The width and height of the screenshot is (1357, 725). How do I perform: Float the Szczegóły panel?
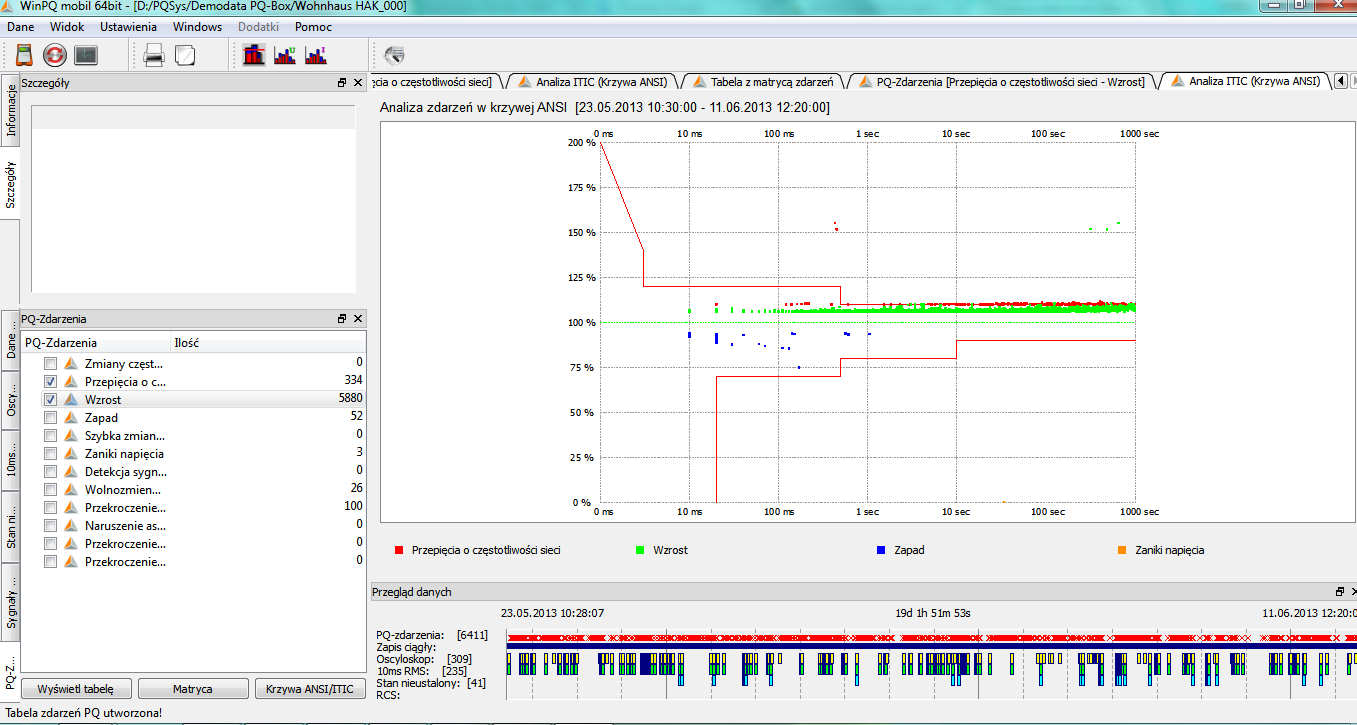pos(342,83)
